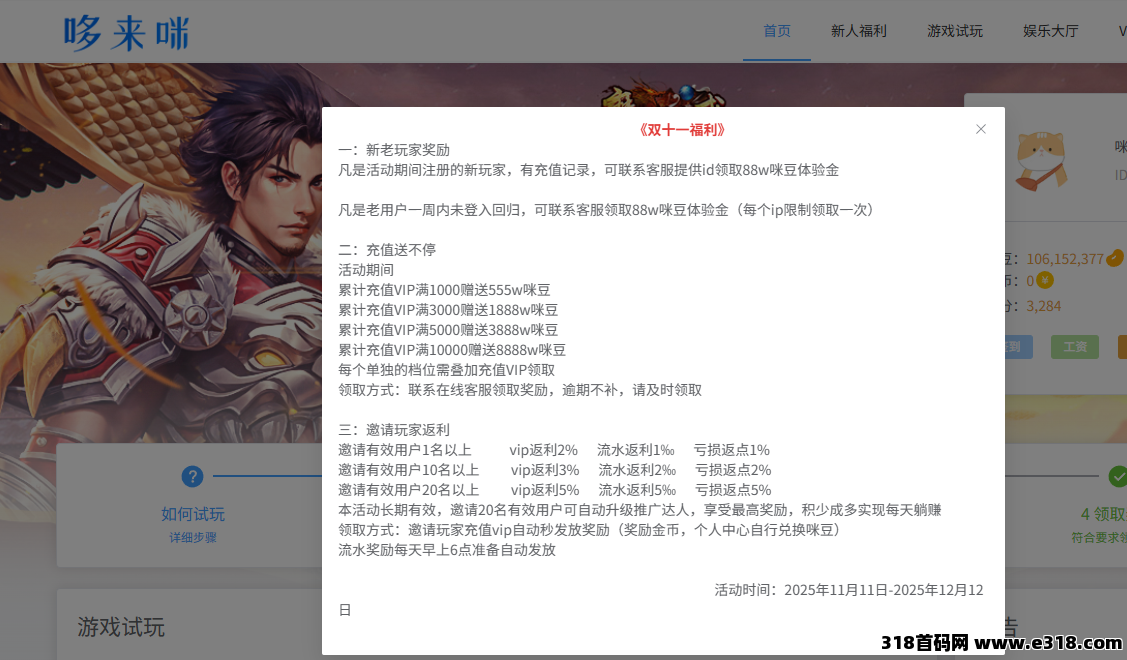Click the blue question mark step icon
This screenshot has width=1127, height=660.
pos(192,477)
